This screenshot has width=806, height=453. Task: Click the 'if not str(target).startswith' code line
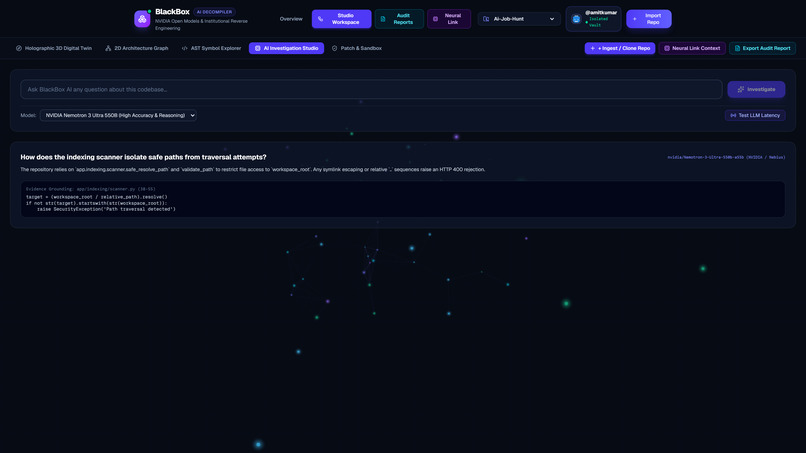[97, 203]
